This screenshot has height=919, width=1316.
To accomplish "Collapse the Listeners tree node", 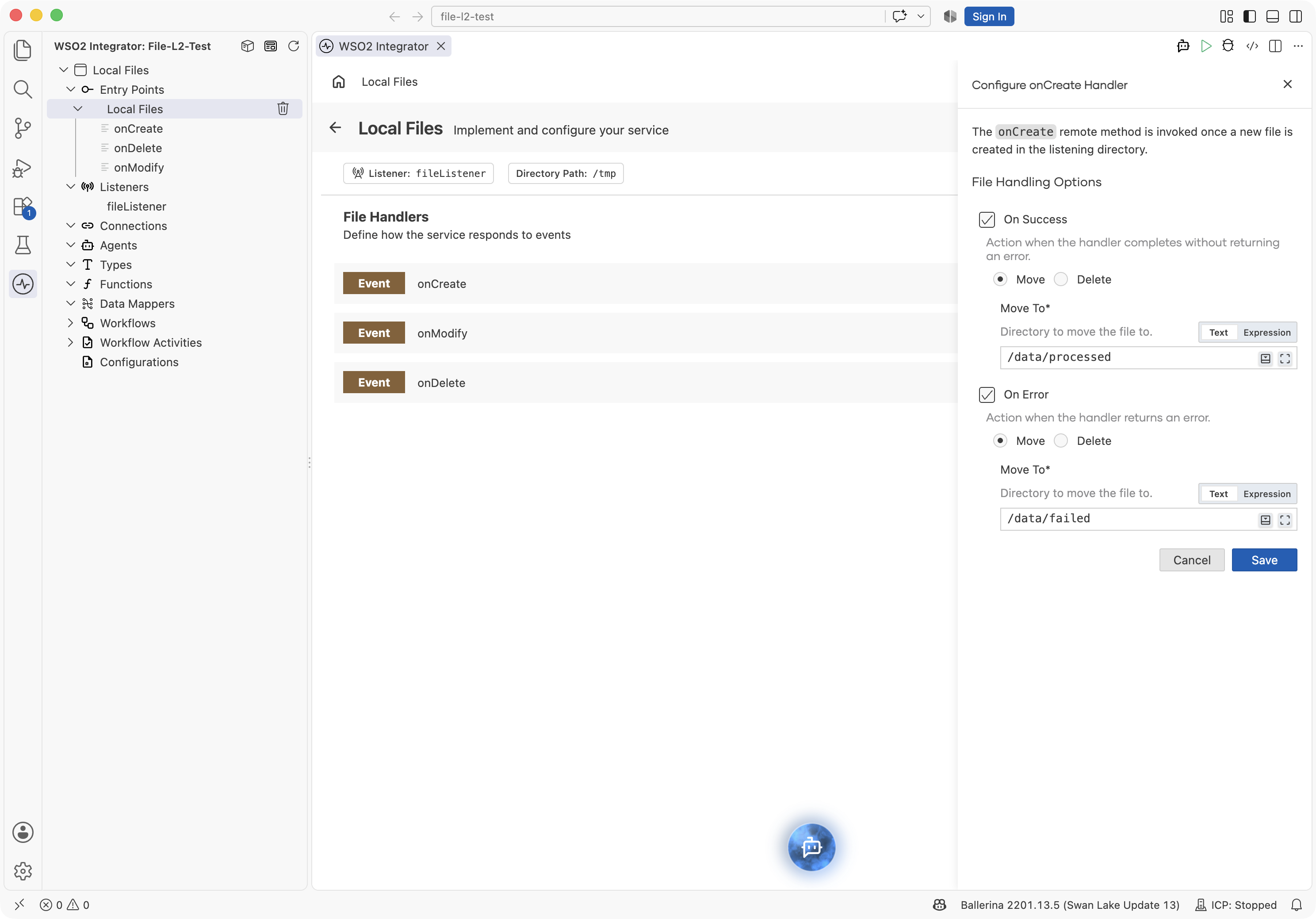I will [70, 187].
